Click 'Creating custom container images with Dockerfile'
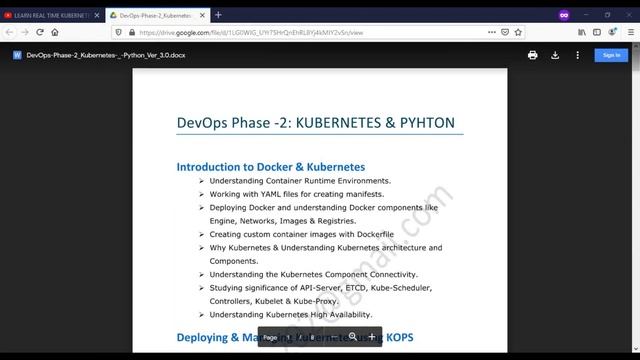Image resolution: width=640 pixels, height=360 pixels. click(302, 234)
